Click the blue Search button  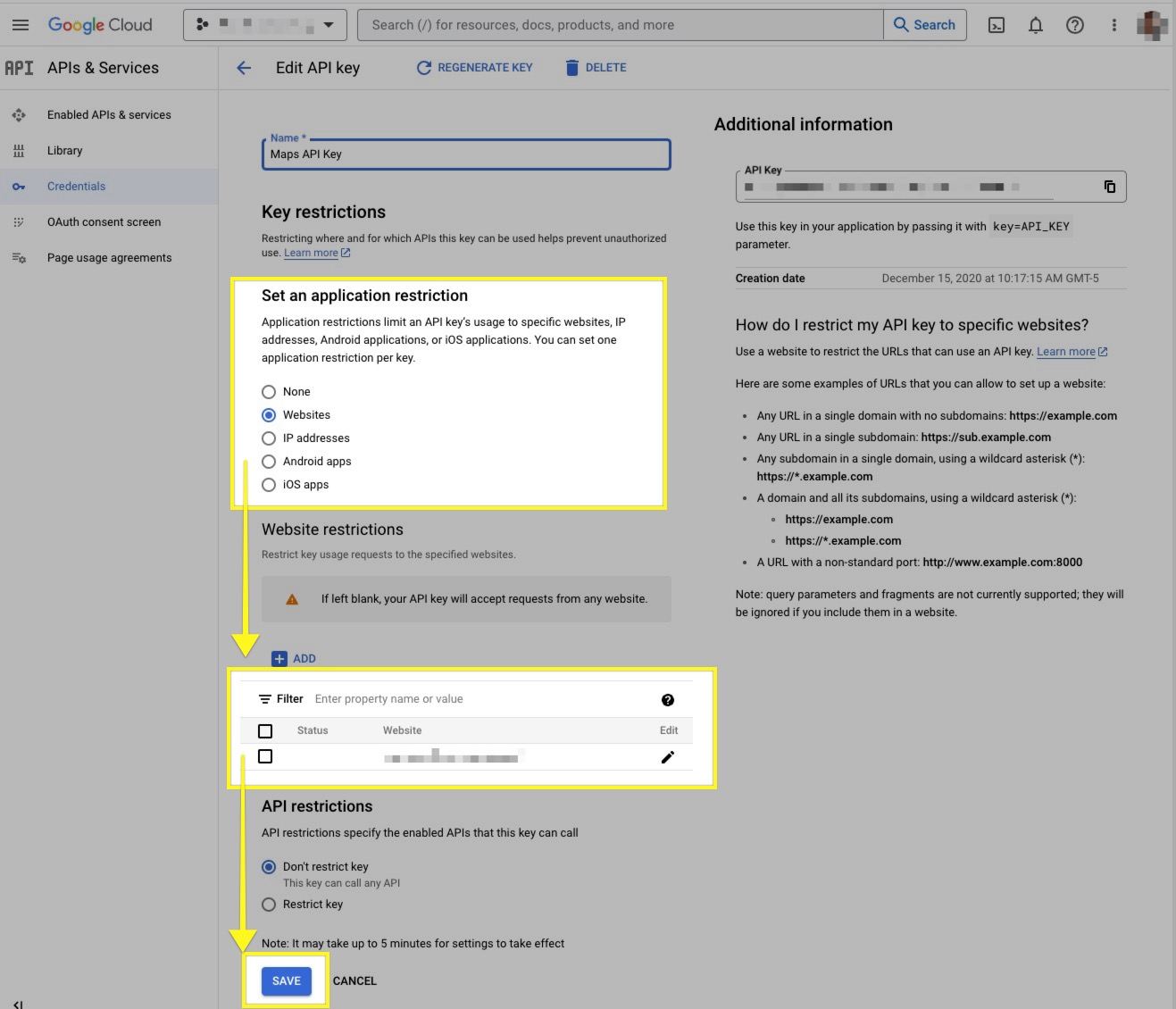925,25
